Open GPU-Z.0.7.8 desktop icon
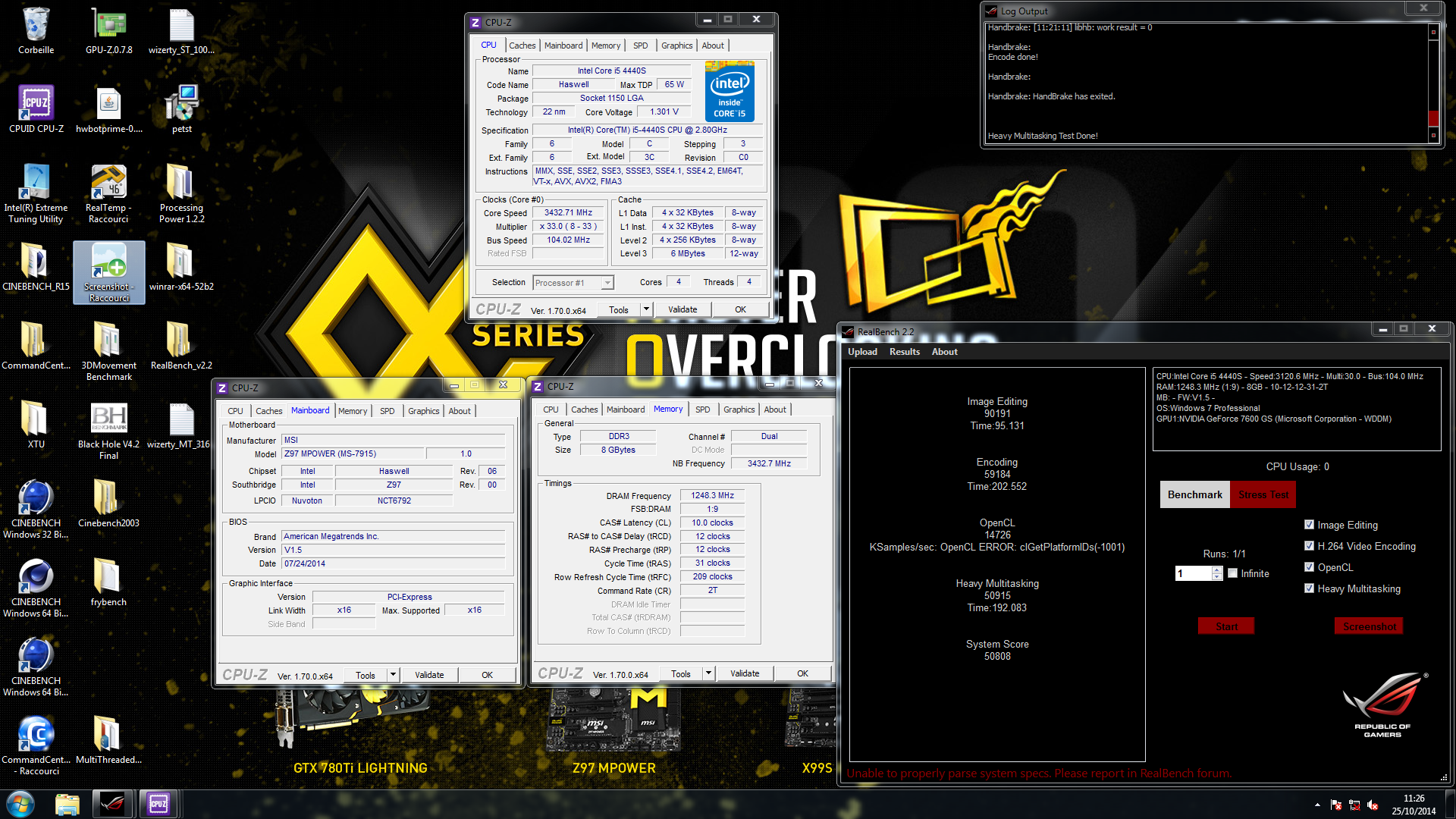The width and height of the screenshot is (1456, 819). pos(108,30)
